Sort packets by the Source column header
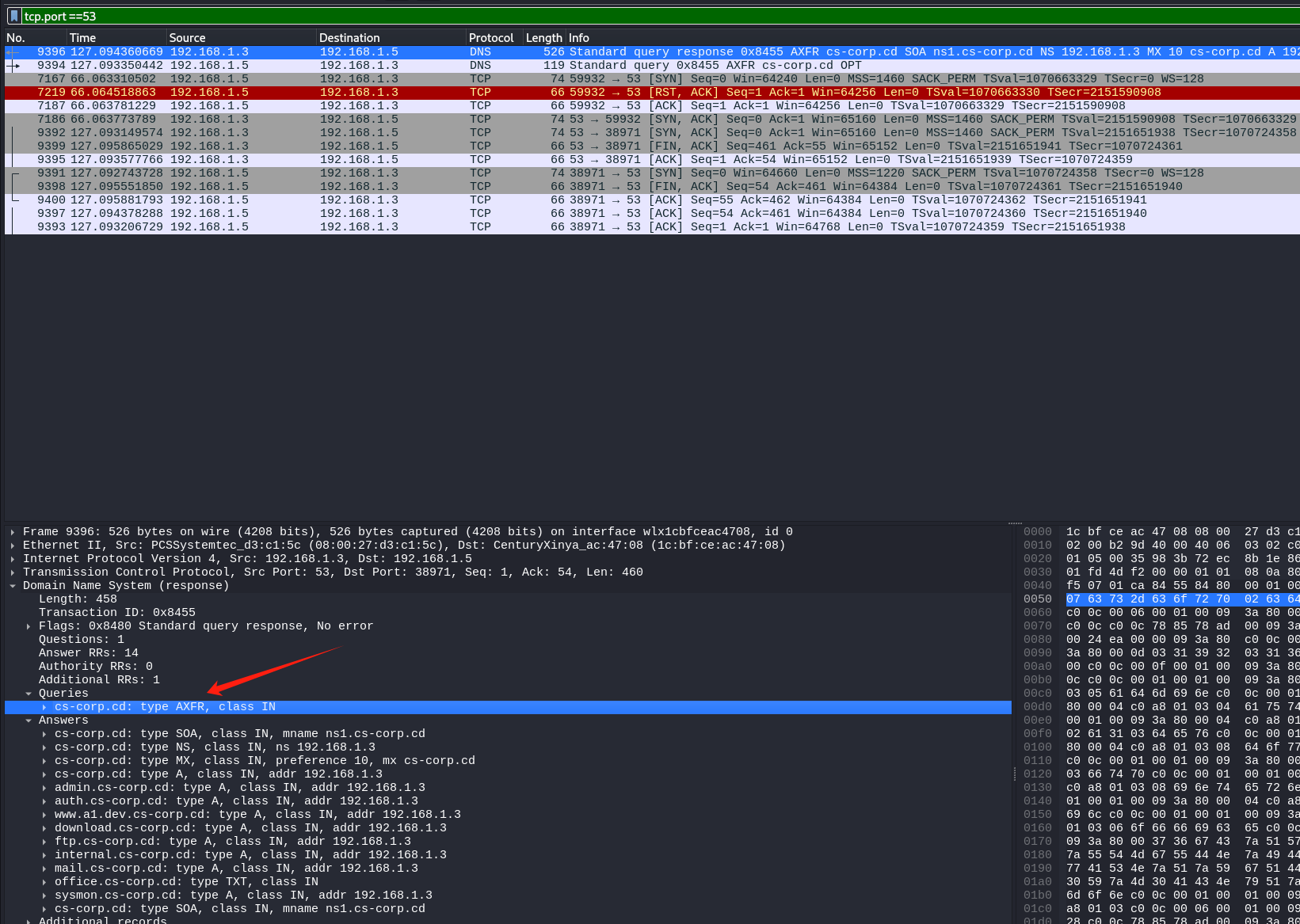1300x924 pixels. click(241, 38)
